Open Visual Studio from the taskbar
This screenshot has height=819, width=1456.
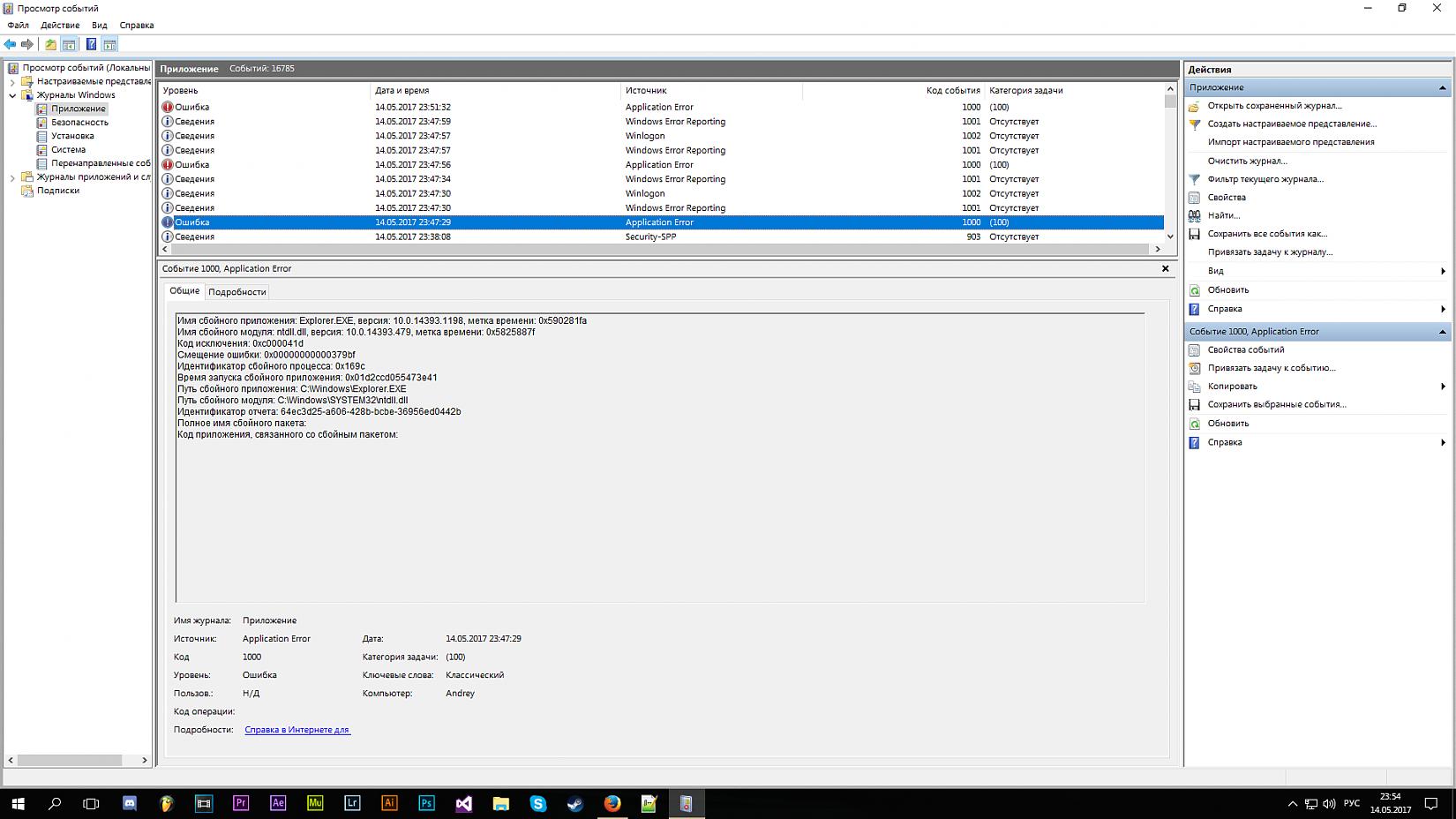[464, 803]
